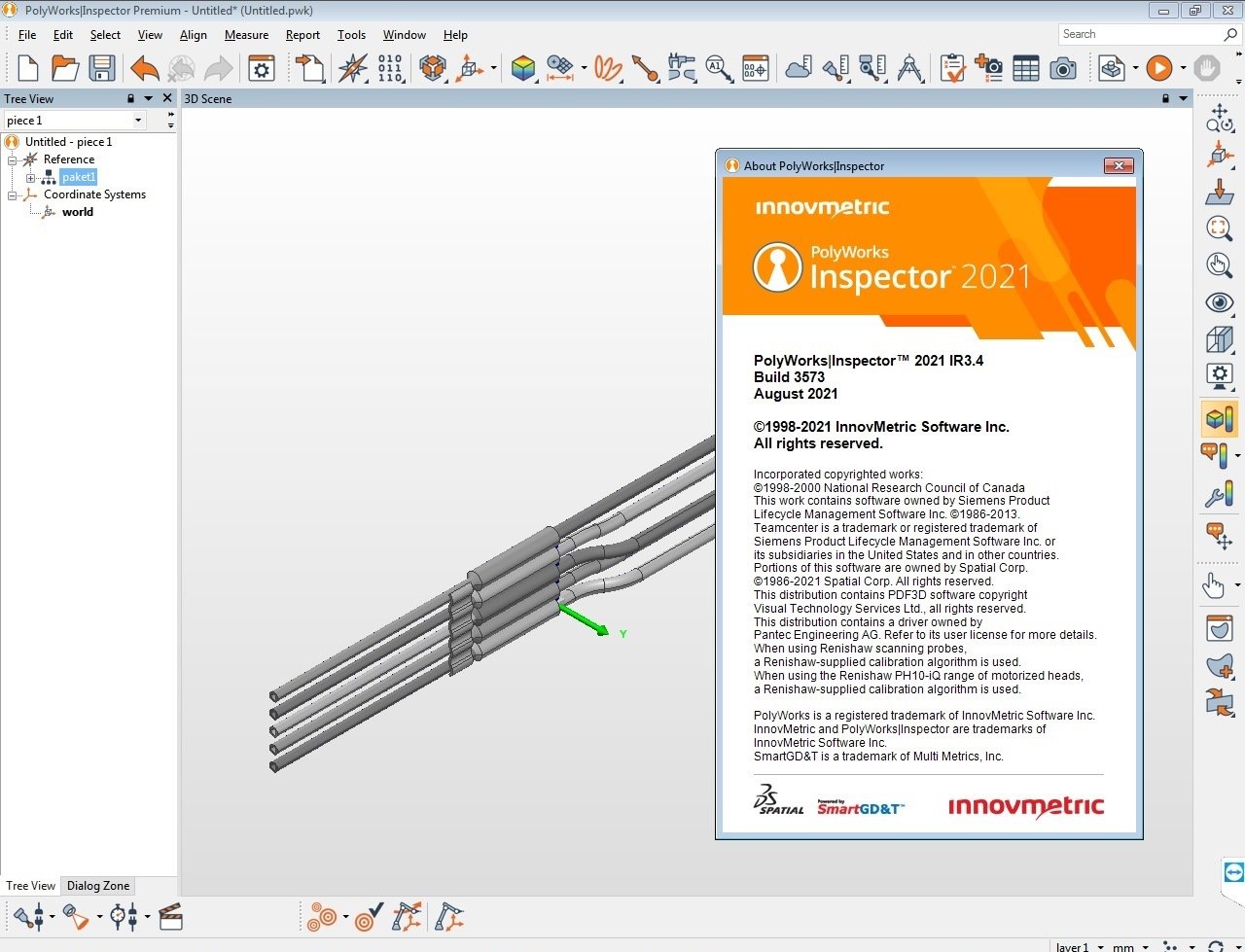1245x952 pixels.
Task: Click the orange play sequence button
Action: pyautogui.click(x=1158, y=68)
